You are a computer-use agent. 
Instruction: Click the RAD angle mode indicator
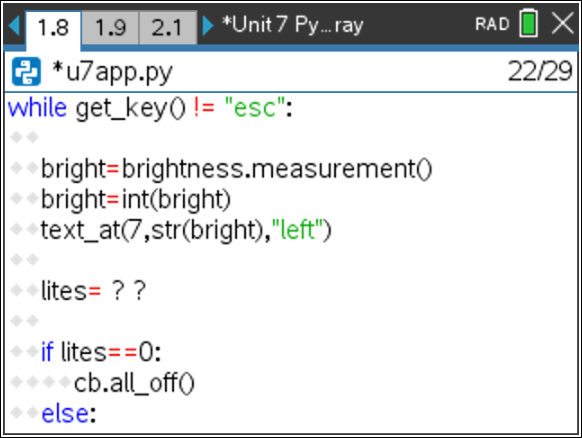tap(492, 24)
